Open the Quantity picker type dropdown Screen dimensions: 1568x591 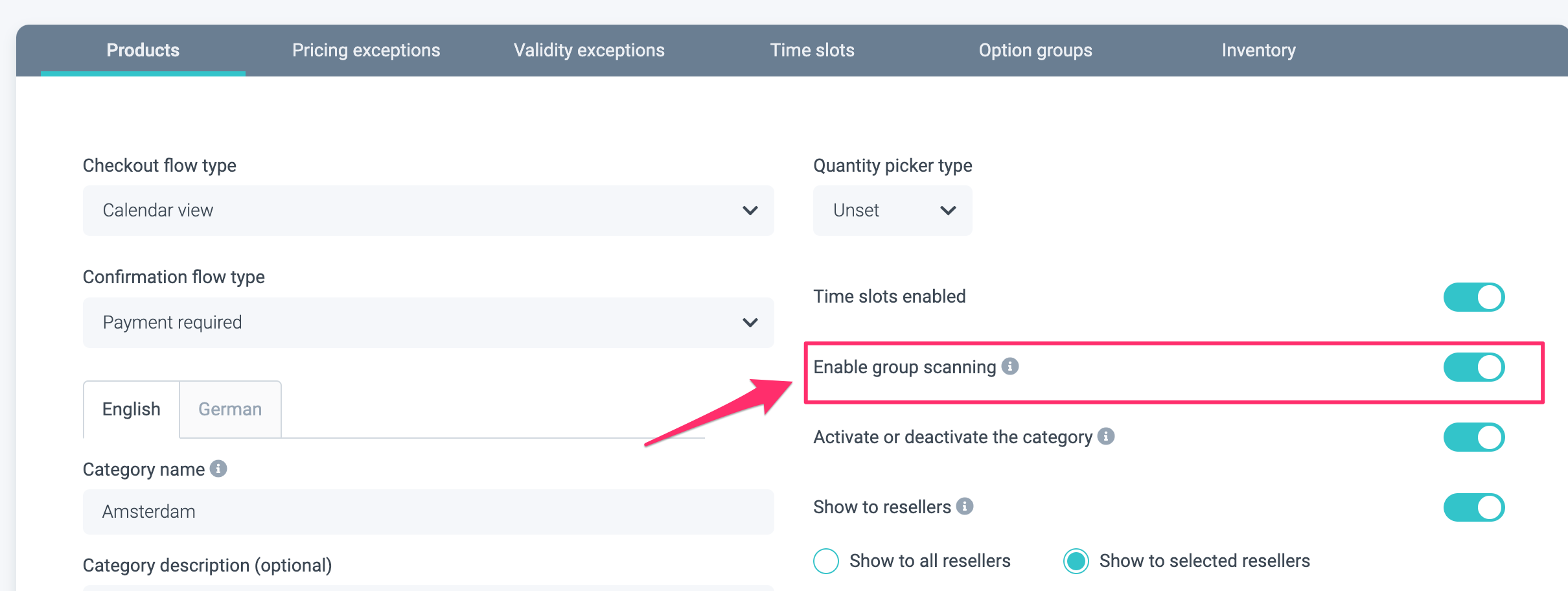point(892,211)
